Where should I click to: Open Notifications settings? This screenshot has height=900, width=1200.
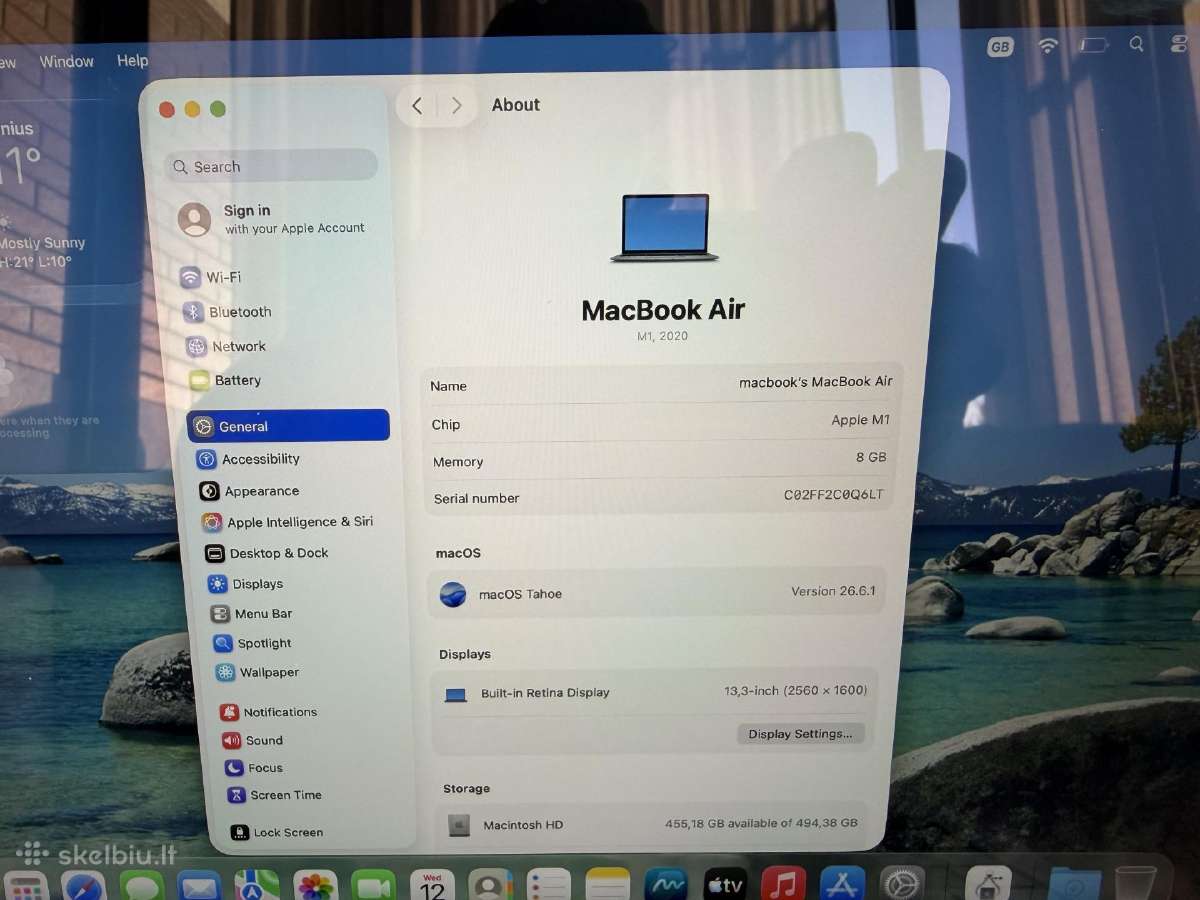point(269,712)
